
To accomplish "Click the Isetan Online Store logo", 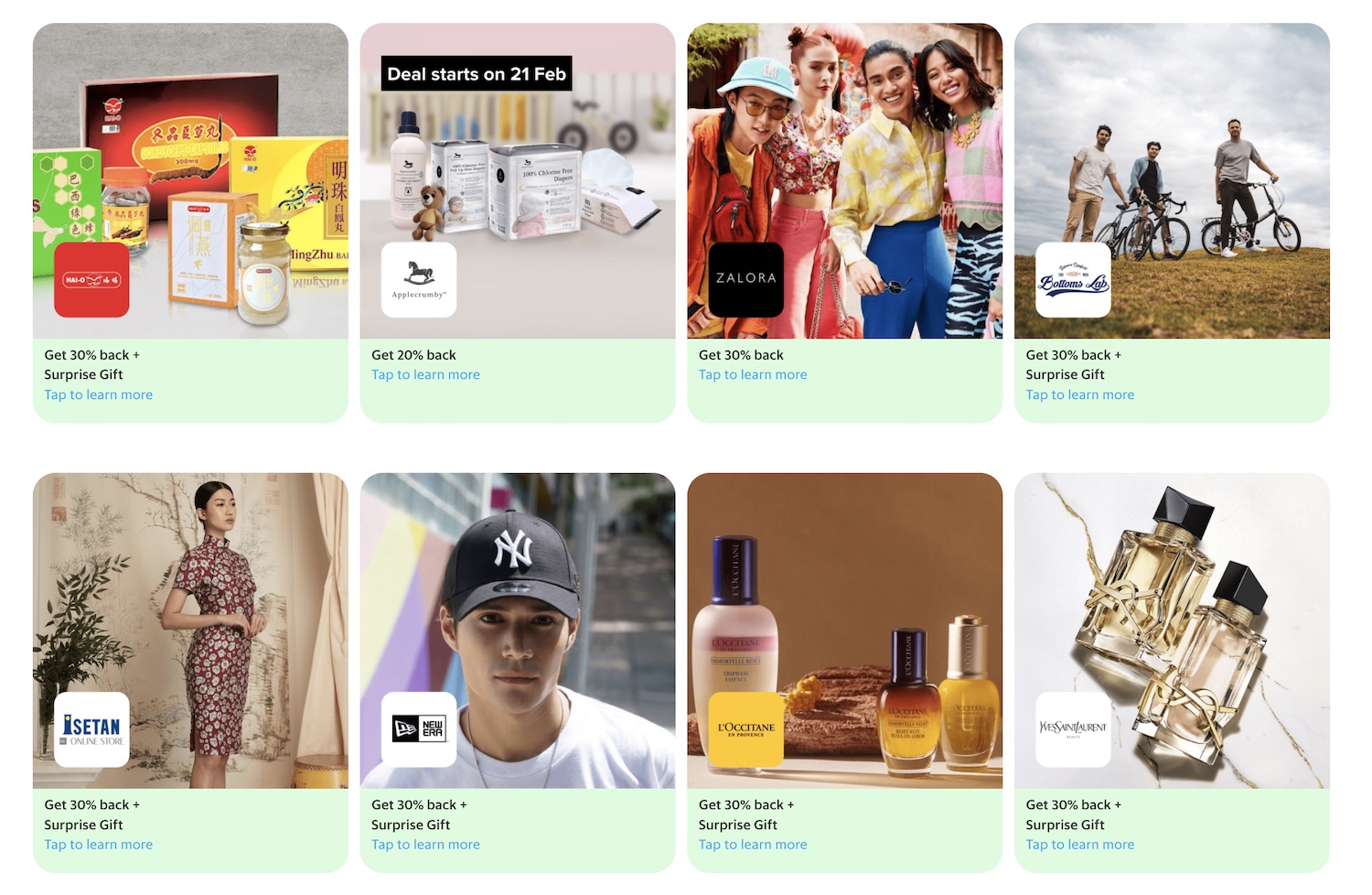I will point(91,729).
